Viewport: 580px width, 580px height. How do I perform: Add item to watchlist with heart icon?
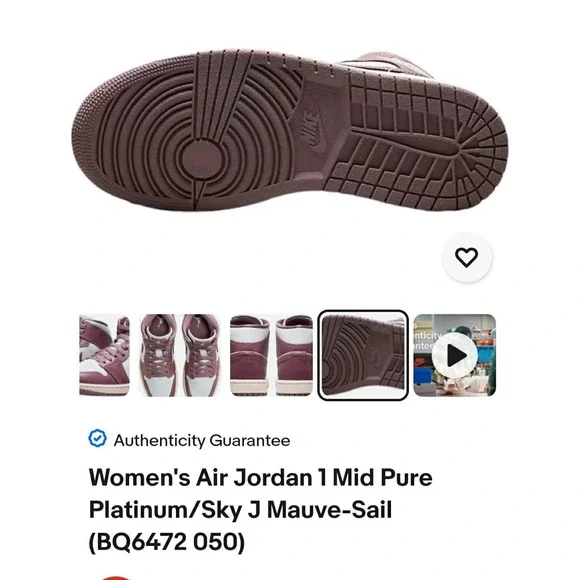tap(467, 257)
